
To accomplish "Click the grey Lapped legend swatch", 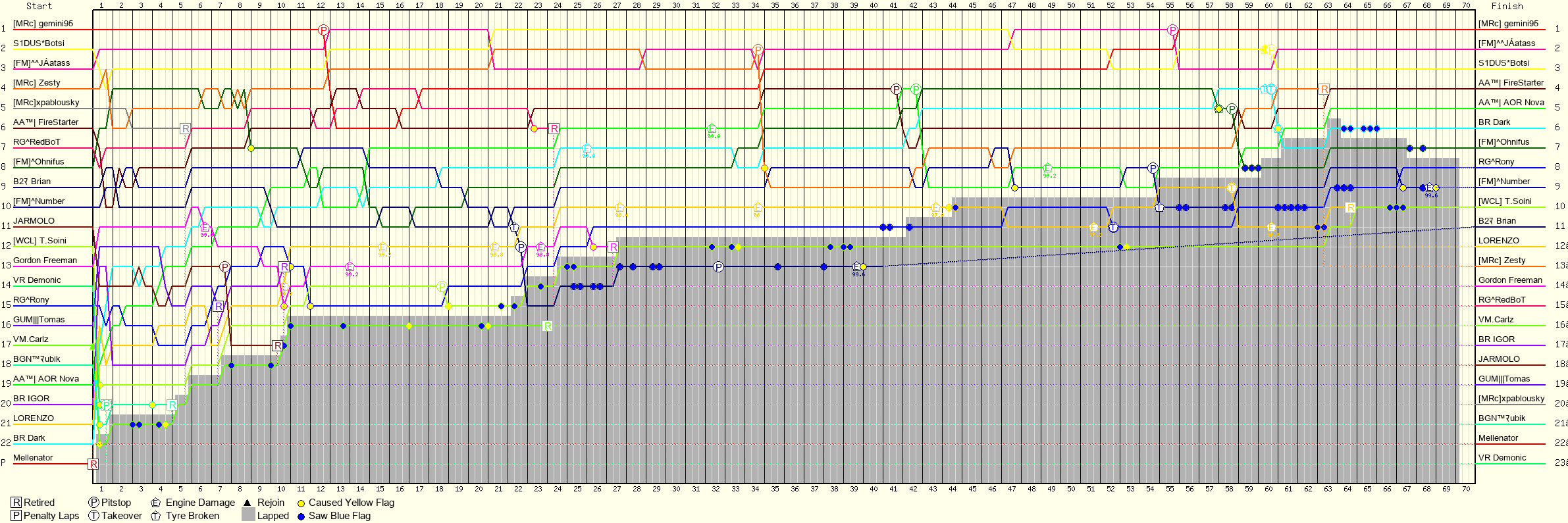I will click(248, 515).
